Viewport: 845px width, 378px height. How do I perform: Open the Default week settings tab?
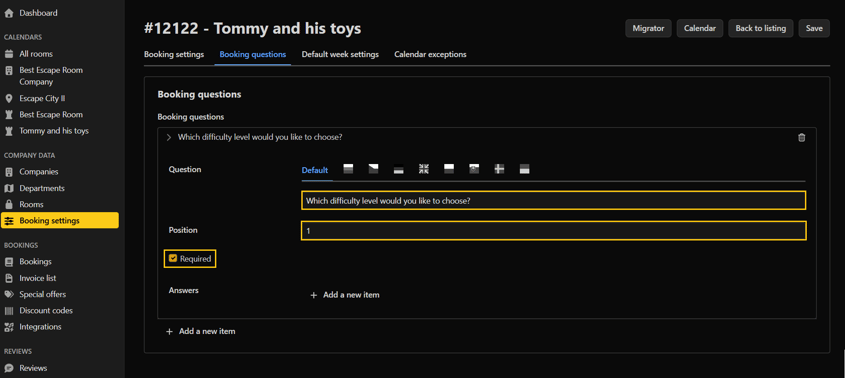coord(340,54)
